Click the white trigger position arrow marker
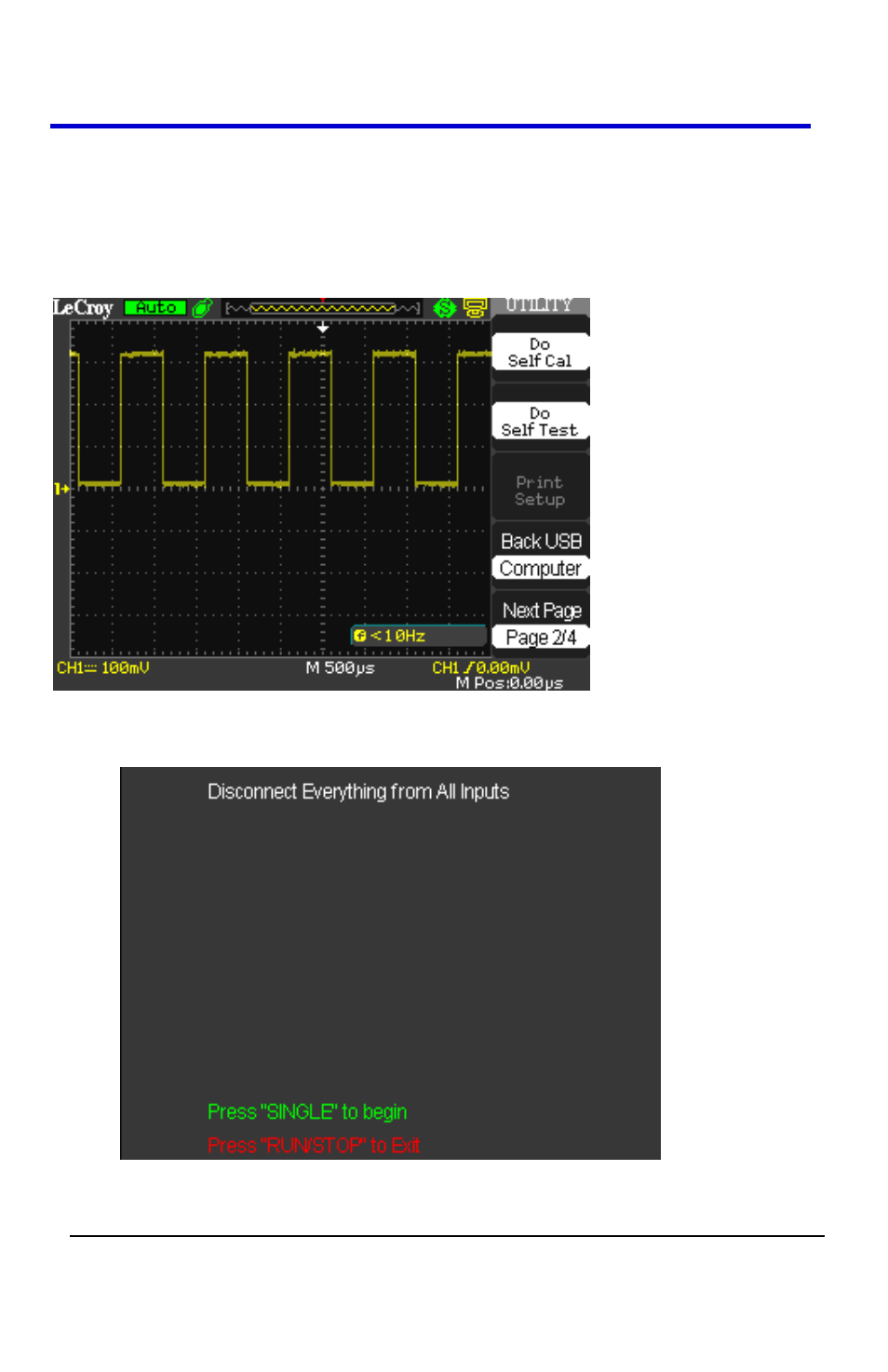888x1372 pixels. (x=323, y=329)
